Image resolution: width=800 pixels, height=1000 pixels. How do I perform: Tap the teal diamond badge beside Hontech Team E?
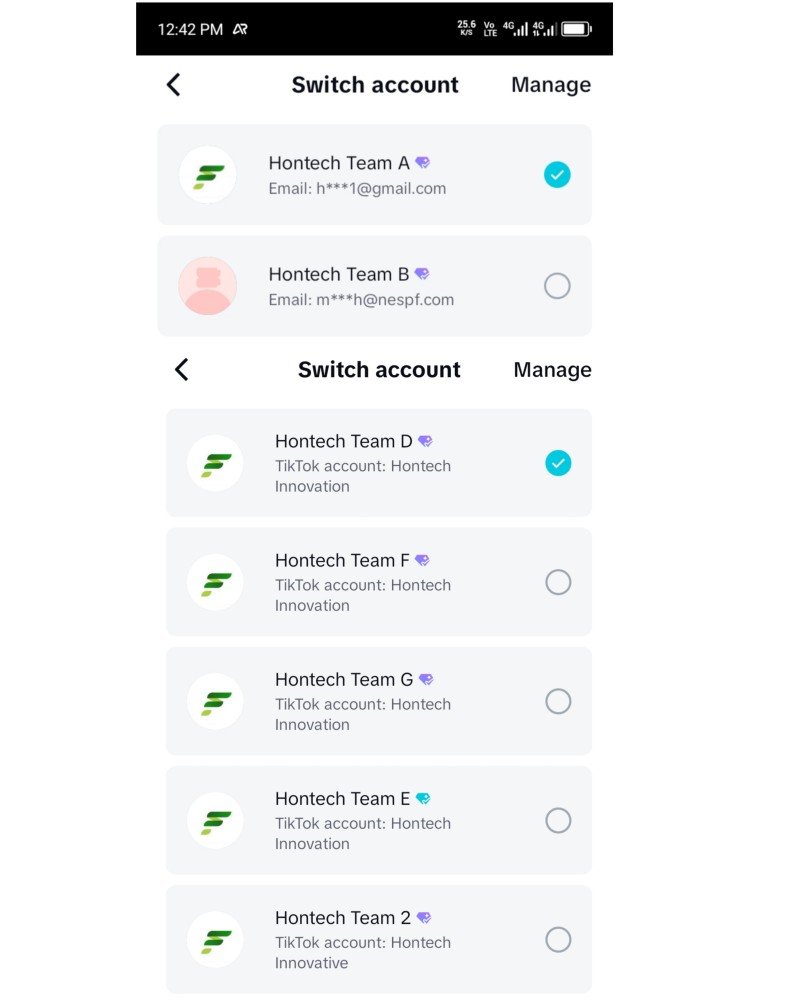423,798
